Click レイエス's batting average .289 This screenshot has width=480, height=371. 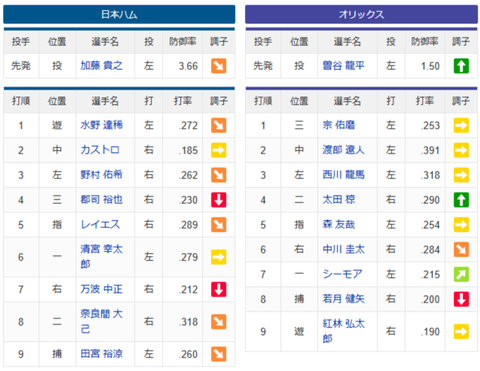[x=188, y=225]
